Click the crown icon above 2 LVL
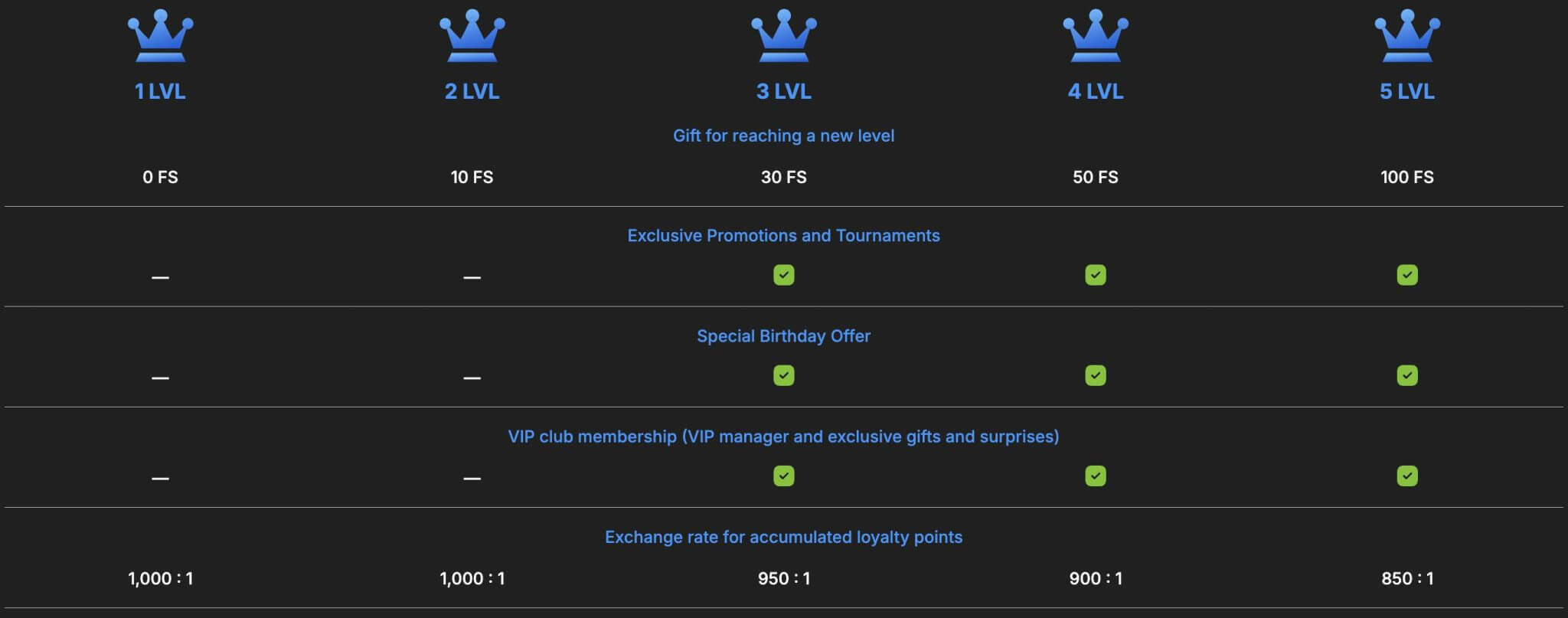 point(472,36)
